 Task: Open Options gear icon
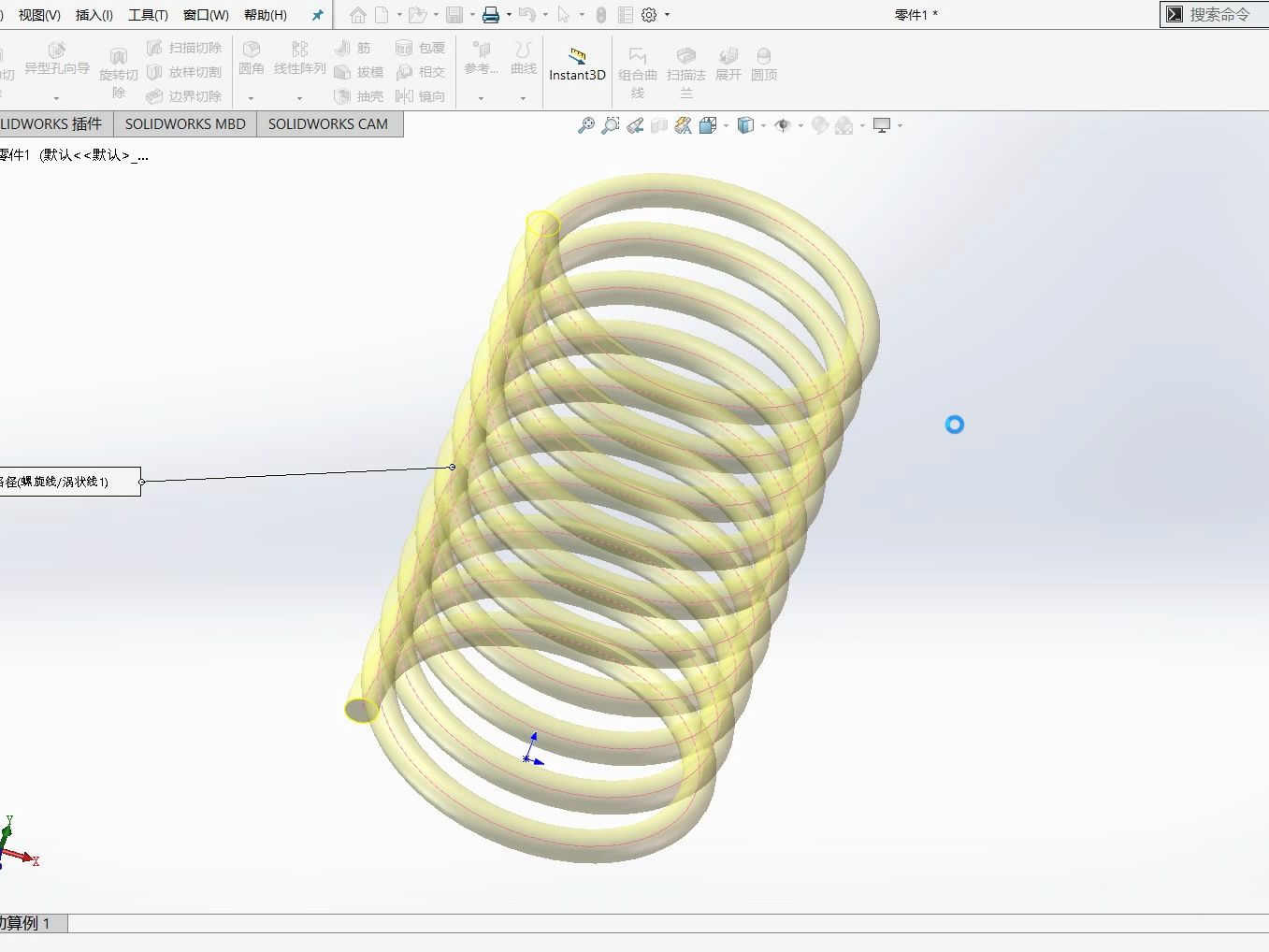[649, 15]
